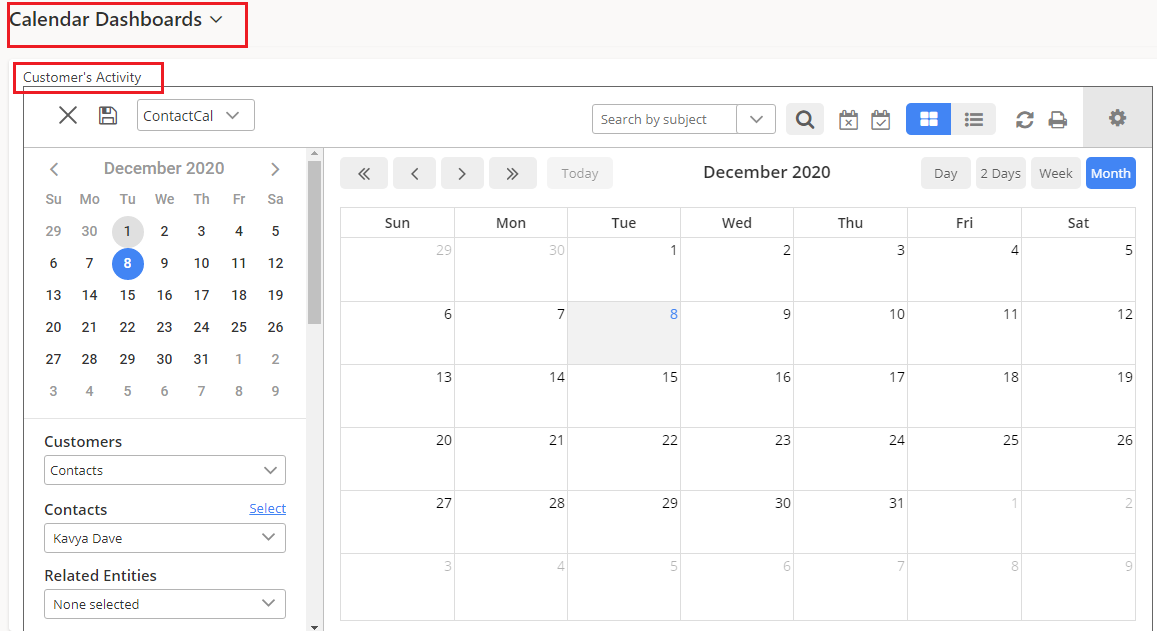Click the Search by subject field
Viewport: 1157px width, 631px height.
[664, 119]
